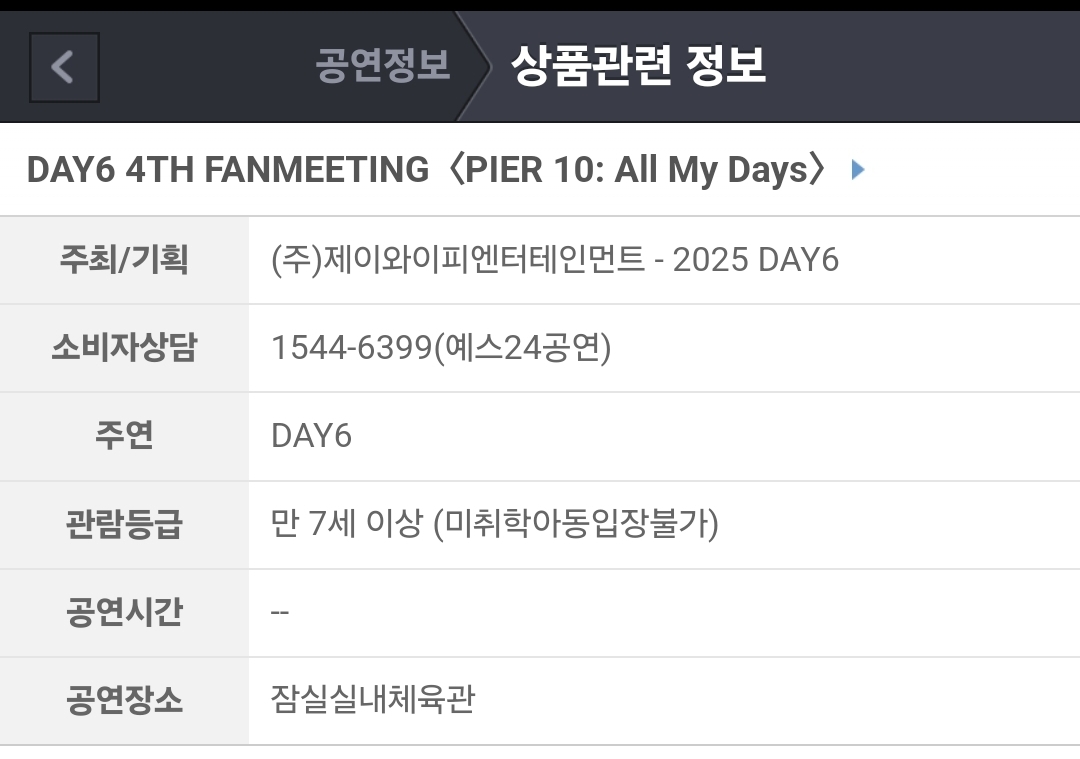
Task: Click the (미취학아동입장불가) notice text
Action: point(576,524)
